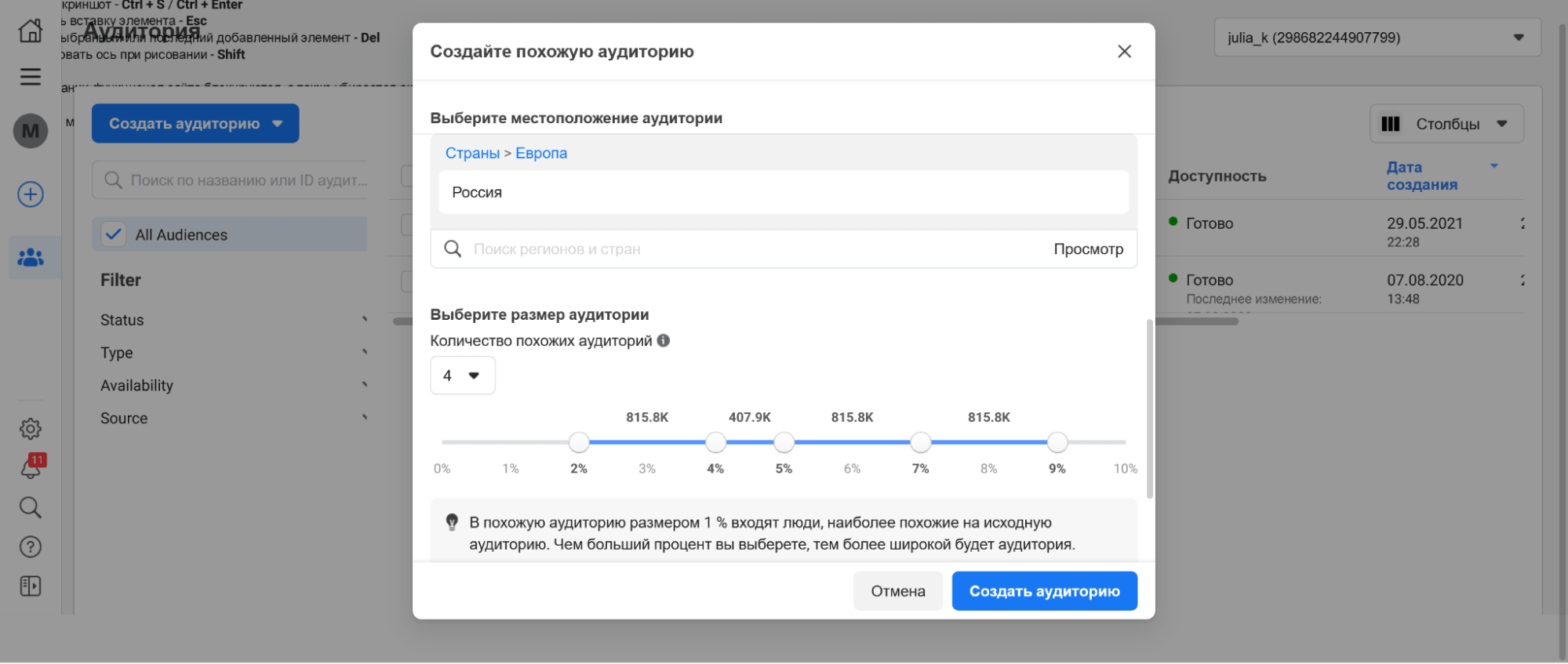Click the magnifier in region search field

pos(453,249)
